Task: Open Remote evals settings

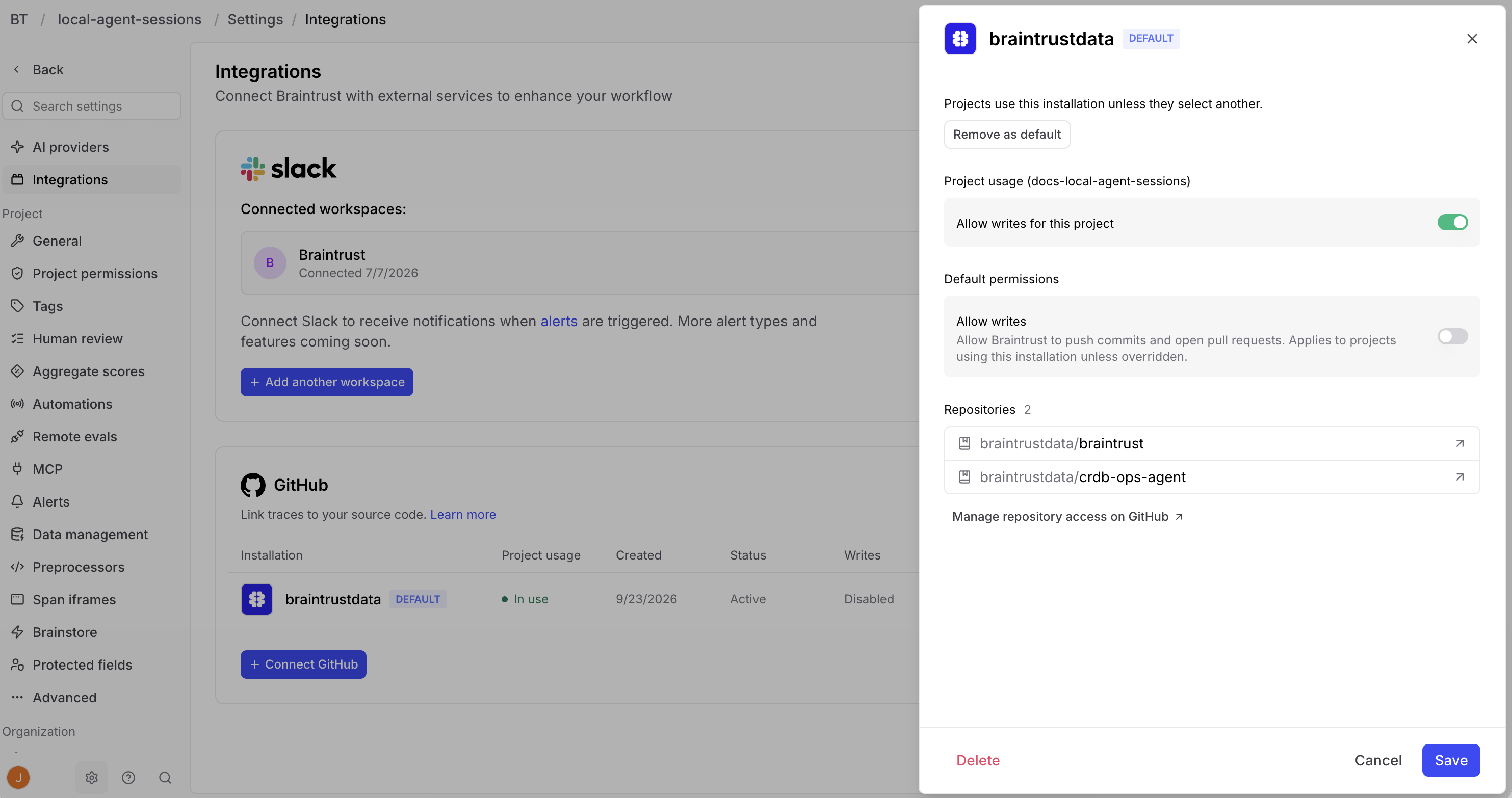Action: tap(92, 437)
